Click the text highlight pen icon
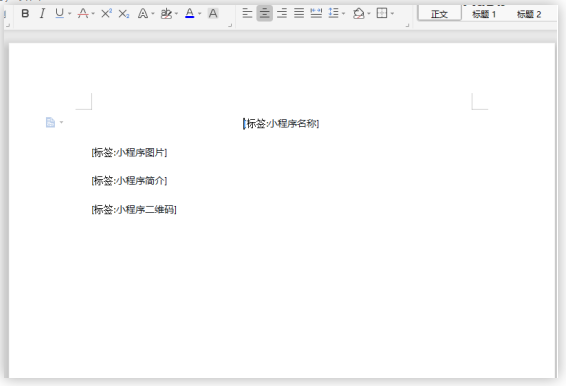This screenshot has width=566, height=386. point(166,14)
